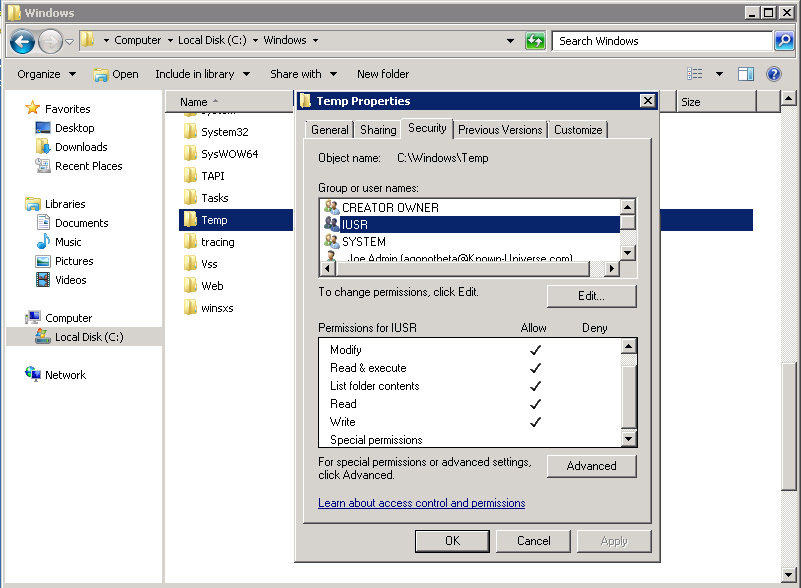Open the view options dropdown arrow
This screenshot has height=588, width=801.
pyautogui.click(x=719, y=74)
